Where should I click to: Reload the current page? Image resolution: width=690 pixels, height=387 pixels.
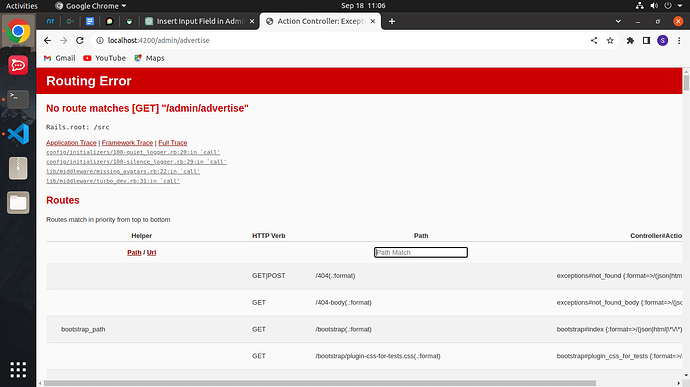click(80, 41)
